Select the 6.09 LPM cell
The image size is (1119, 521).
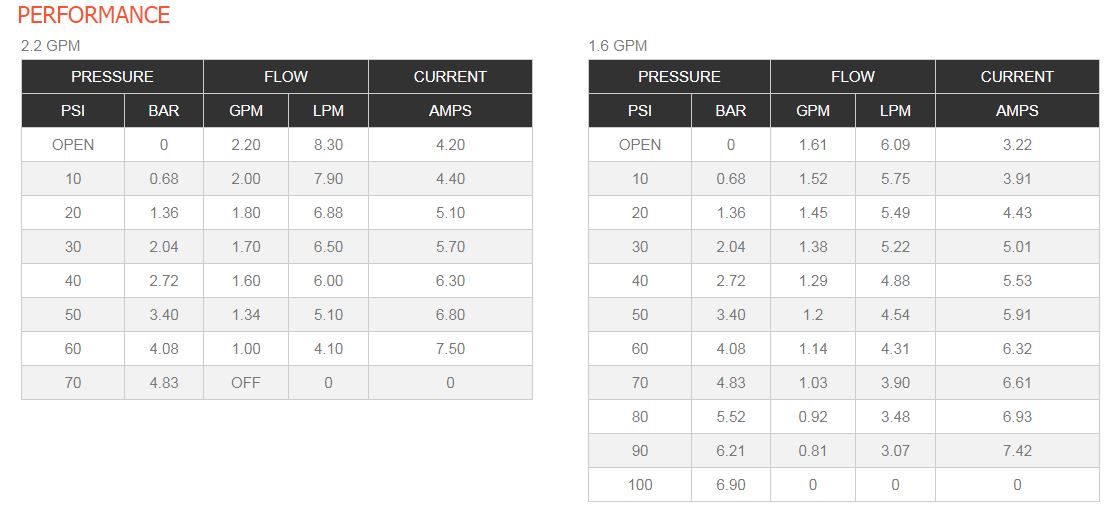pos(896,145)
